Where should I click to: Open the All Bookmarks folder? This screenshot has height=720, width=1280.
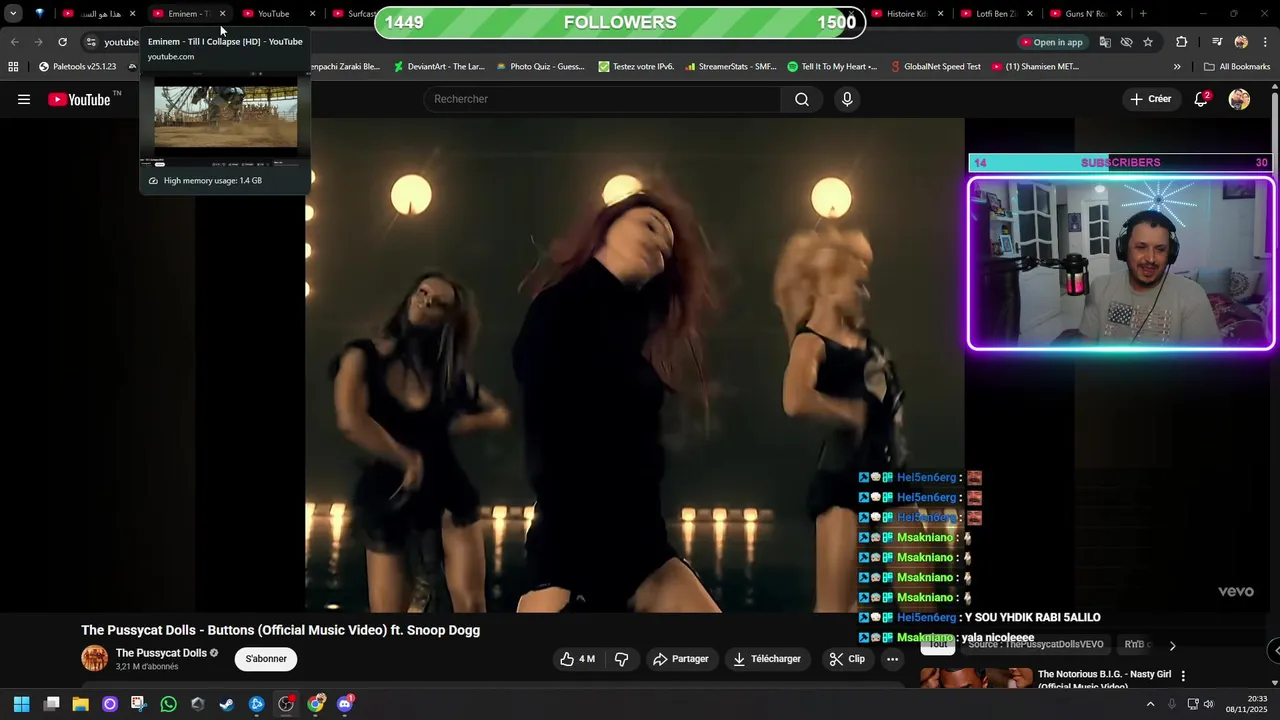(x=1237, y=67)
